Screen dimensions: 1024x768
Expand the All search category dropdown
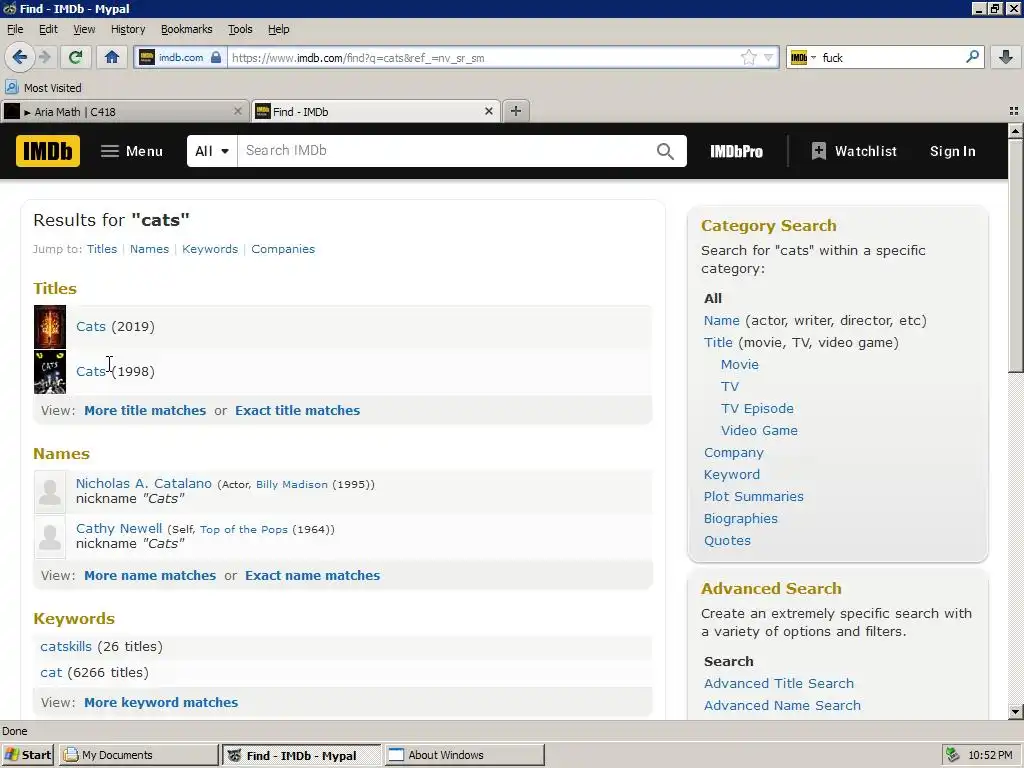point(212,151)
